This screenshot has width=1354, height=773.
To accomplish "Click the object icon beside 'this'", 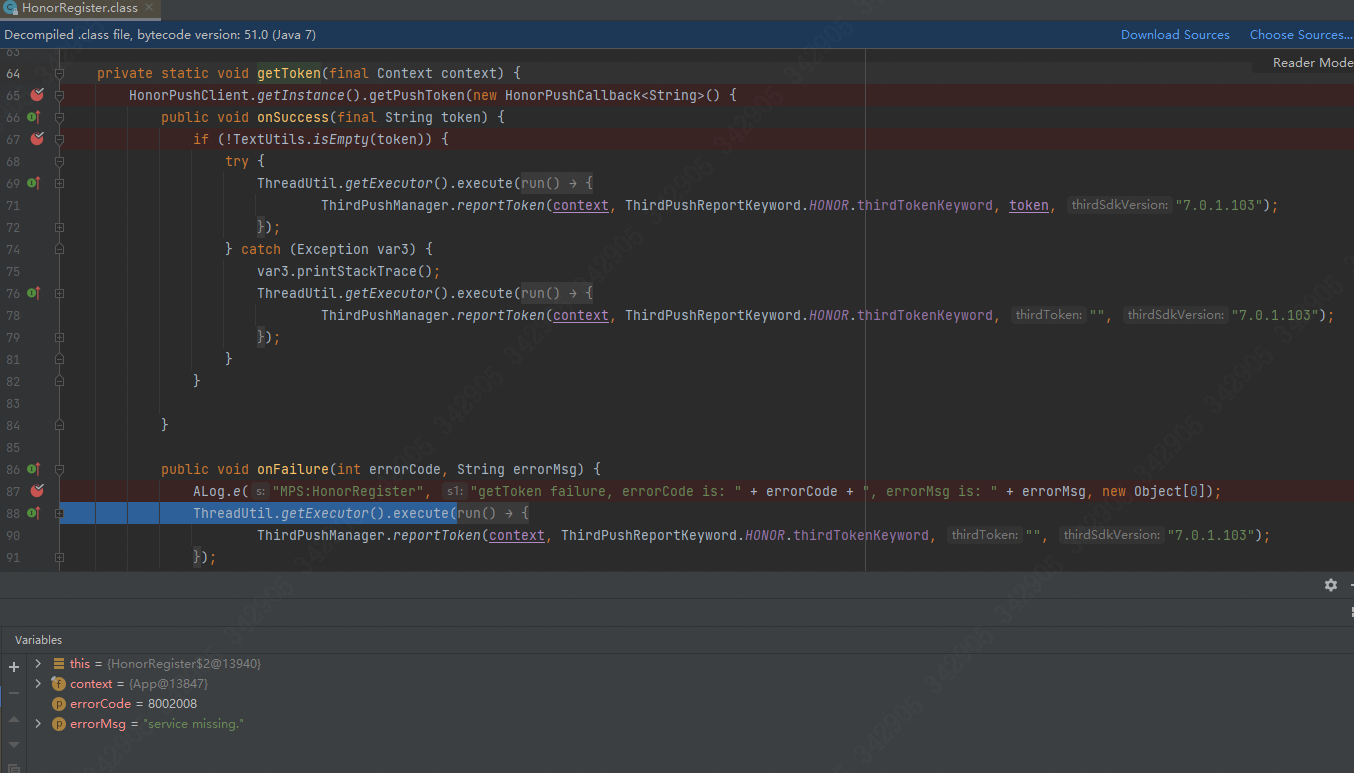I will [x=59, y=664].
